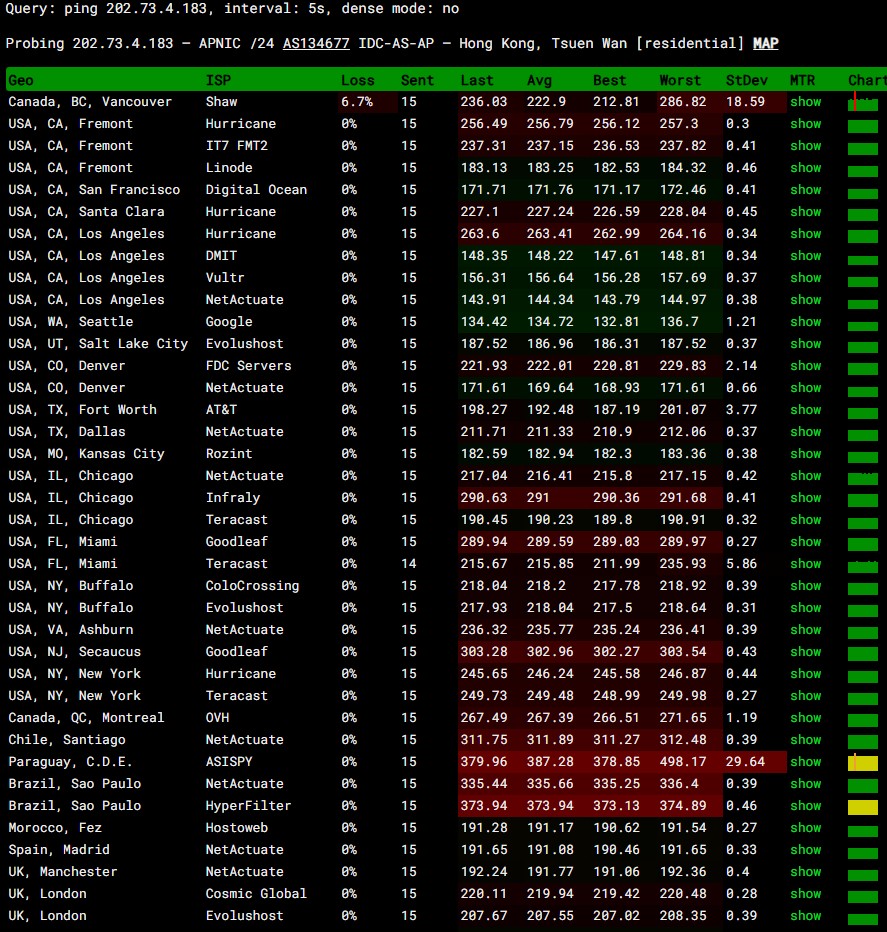
Task: Open the MAP link
Action: tap(765, 43)
